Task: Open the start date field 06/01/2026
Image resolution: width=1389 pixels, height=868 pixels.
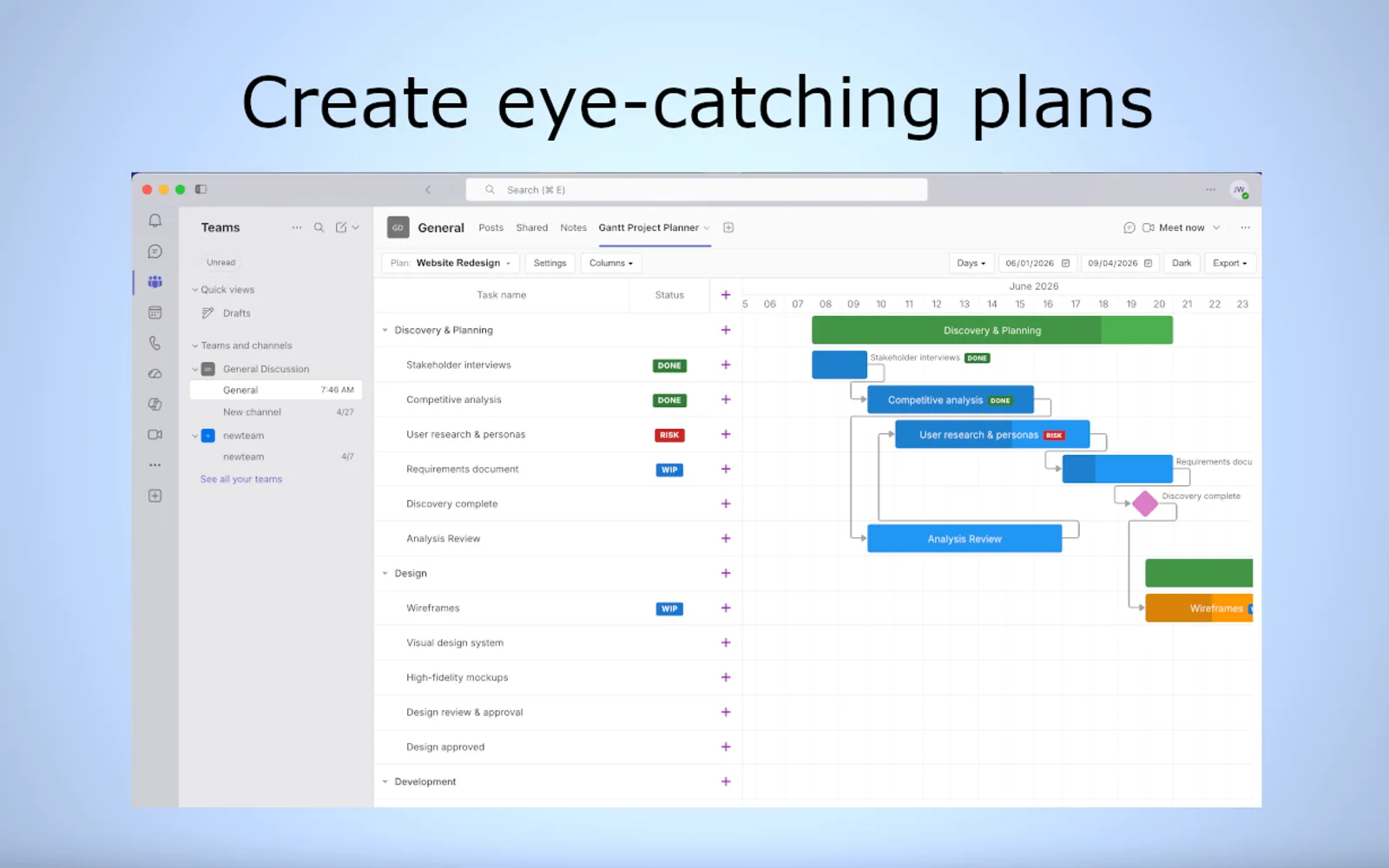Action: tap(1037, 263)
